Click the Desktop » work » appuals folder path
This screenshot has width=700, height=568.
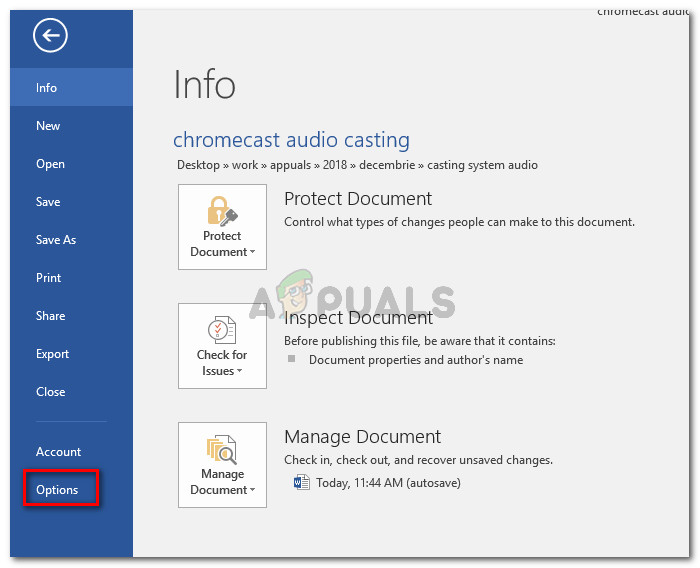(357, 165)
